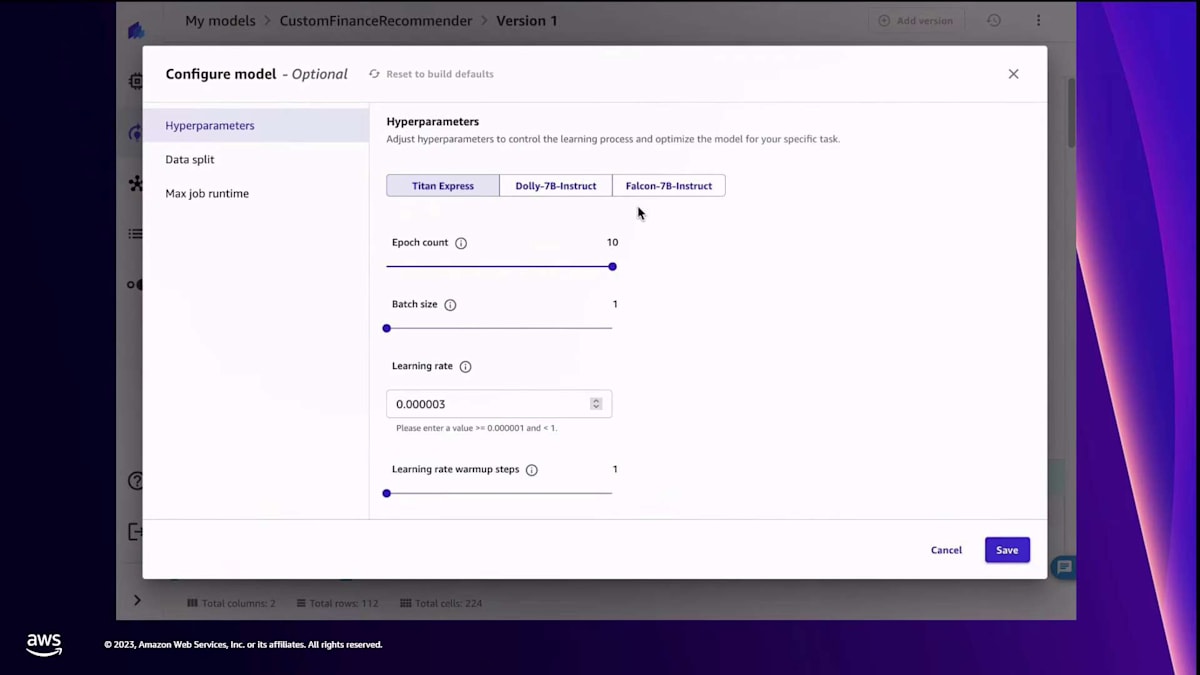
Task: Click Total columns: 2 status text
Action: [x=231, y=603]
